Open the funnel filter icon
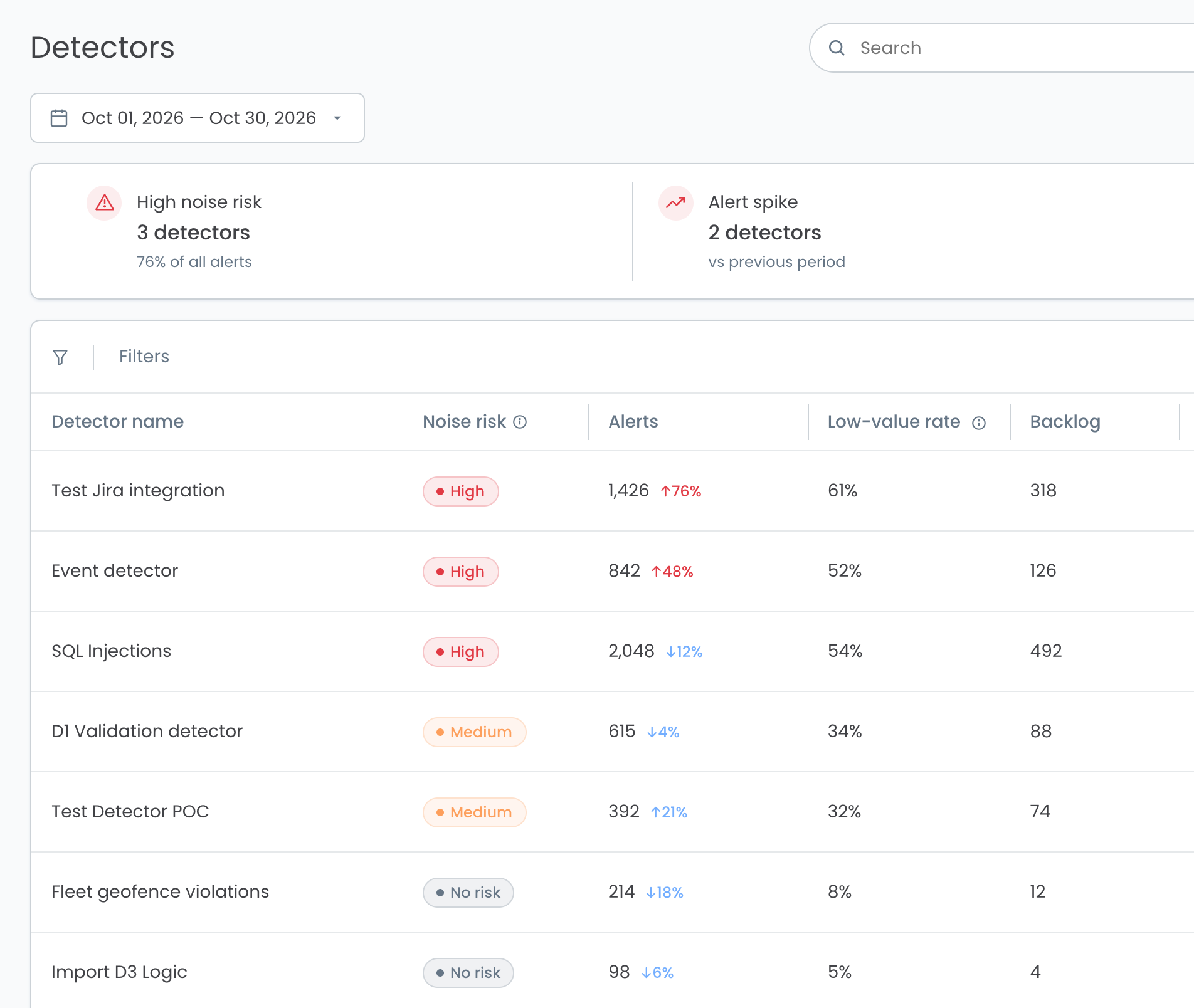Screen dimensions: 1194x1008 60,357
